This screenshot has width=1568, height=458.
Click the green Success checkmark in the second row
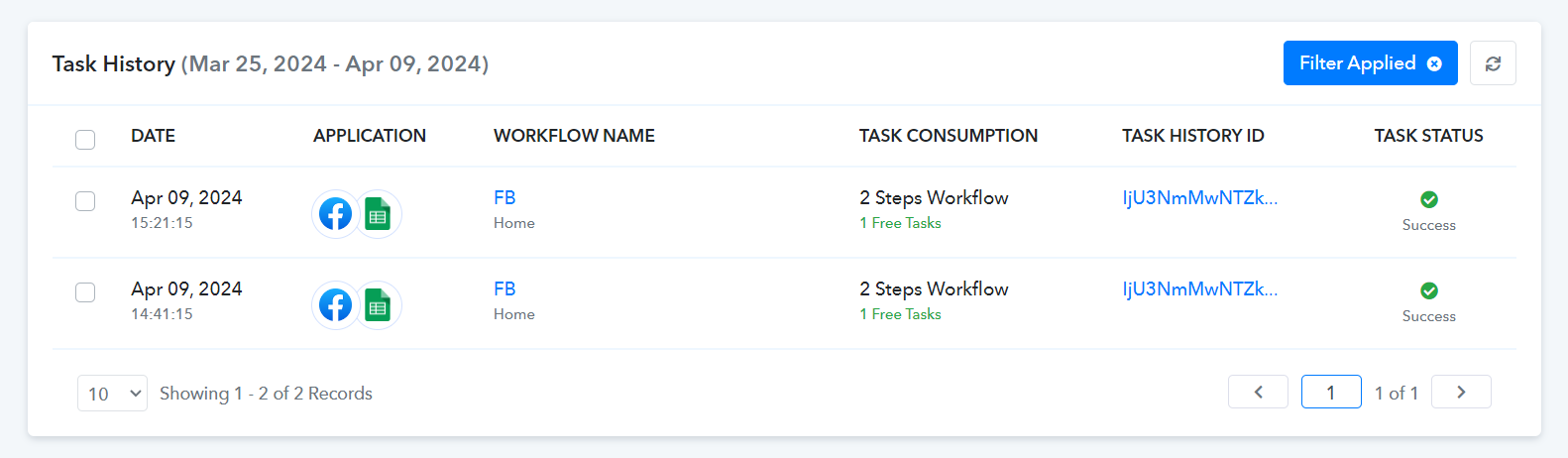click(x=1429, y=290)
